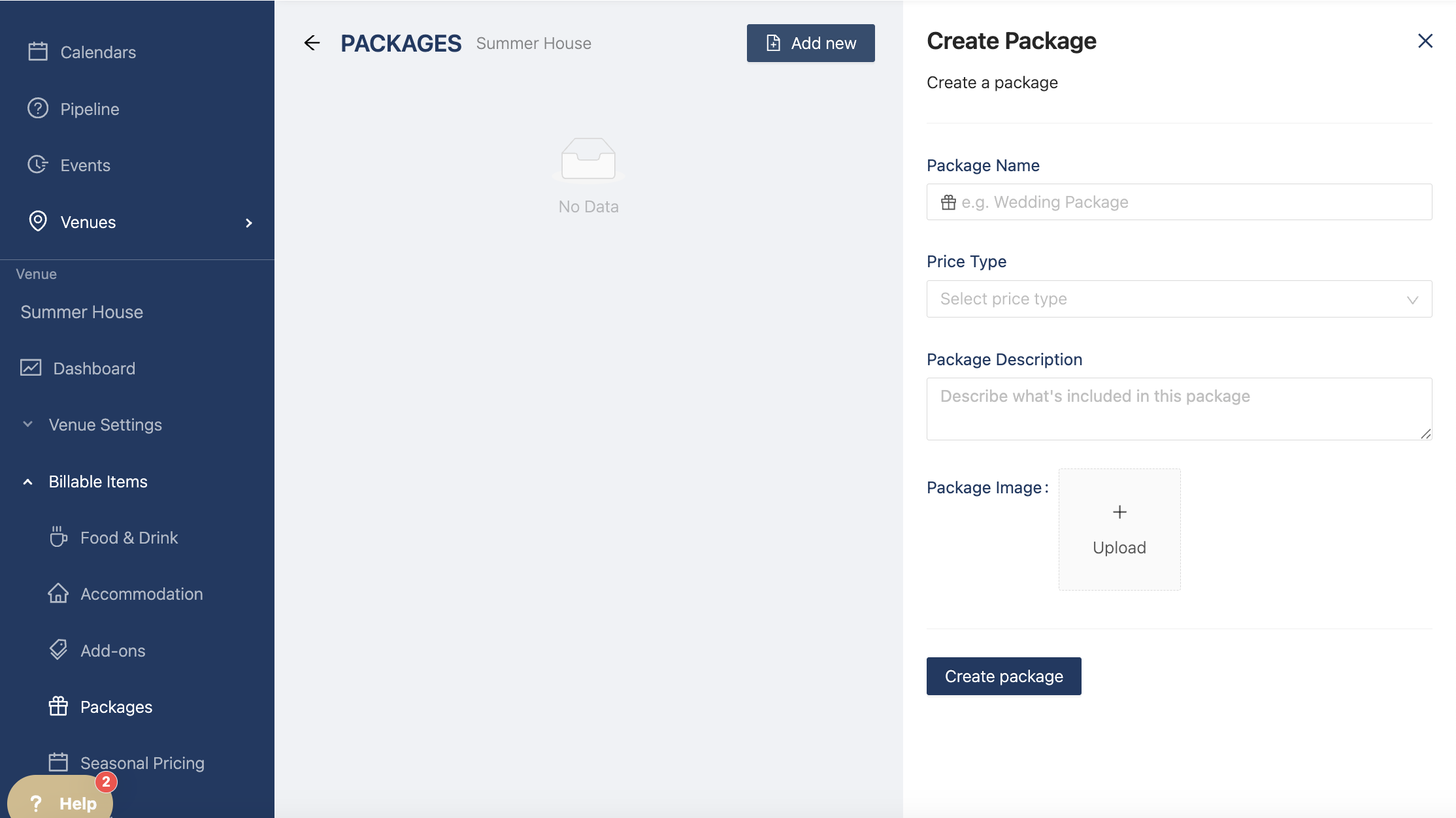The height and width of the screenshot is (818, 1456).
Task: Collapse the Billable Items section
Action: 97,482
